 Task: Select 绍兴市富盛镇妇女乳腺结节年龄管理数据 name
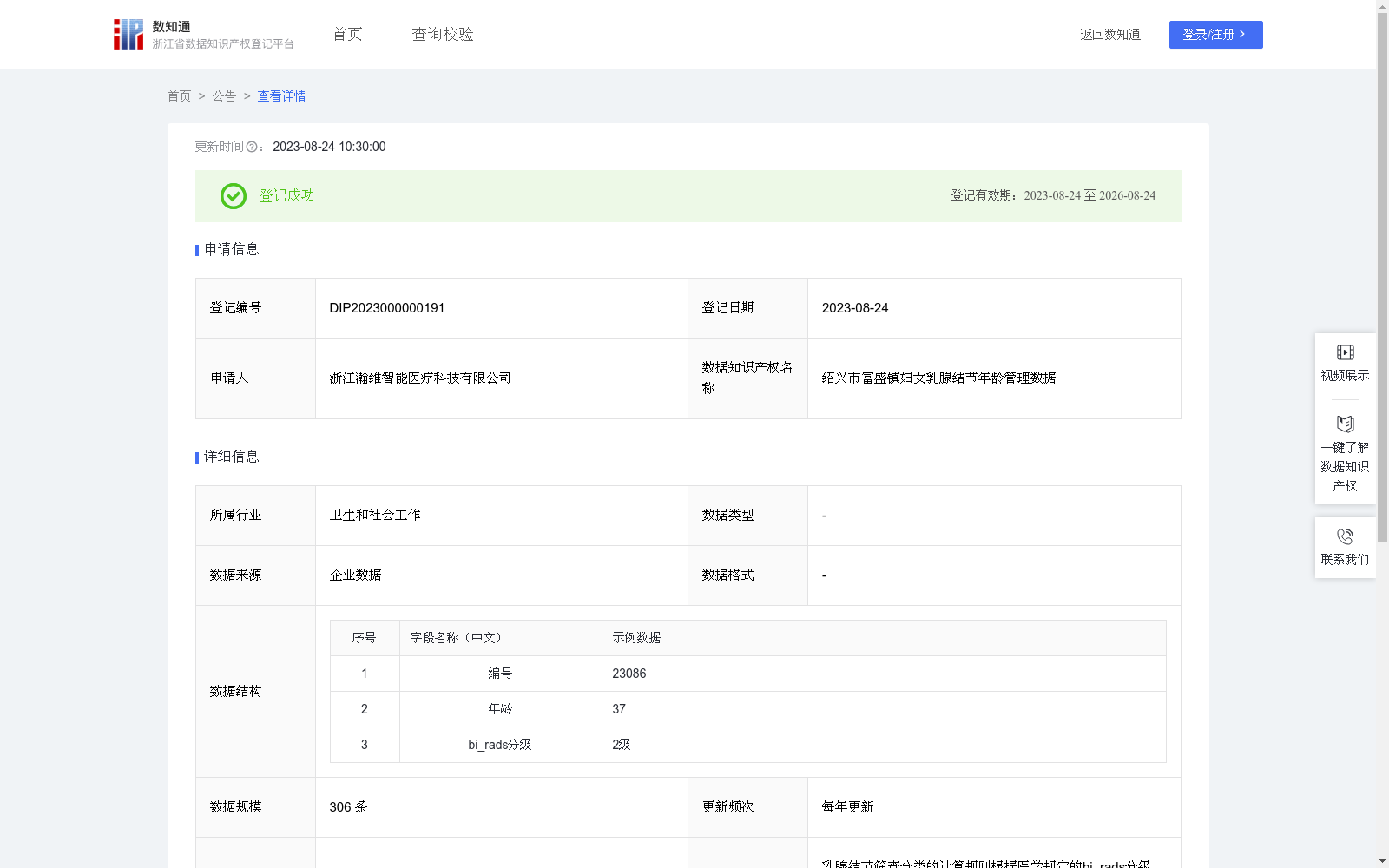coord(938,378)
